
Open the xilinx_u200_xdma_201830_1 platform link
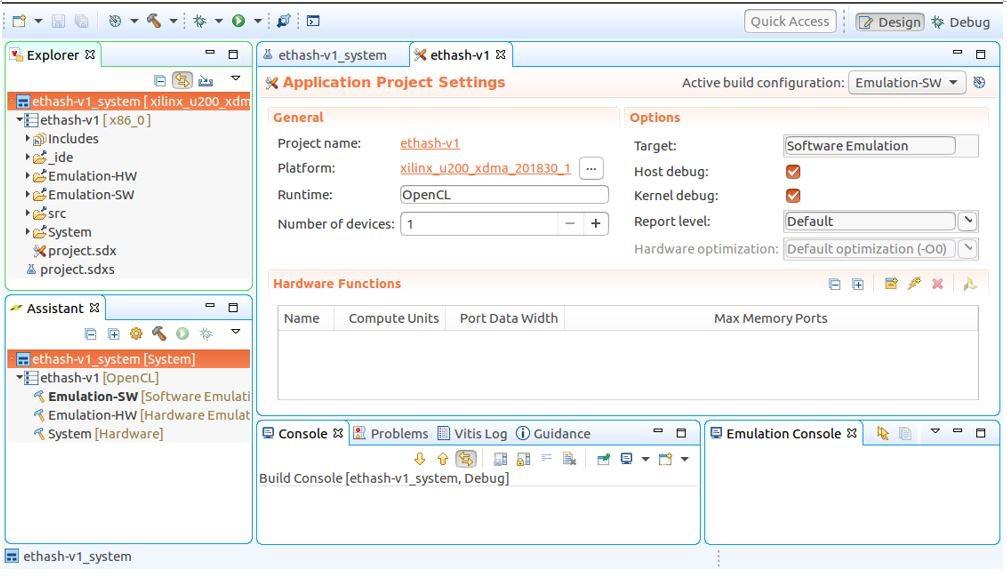[x=486, y=168]
